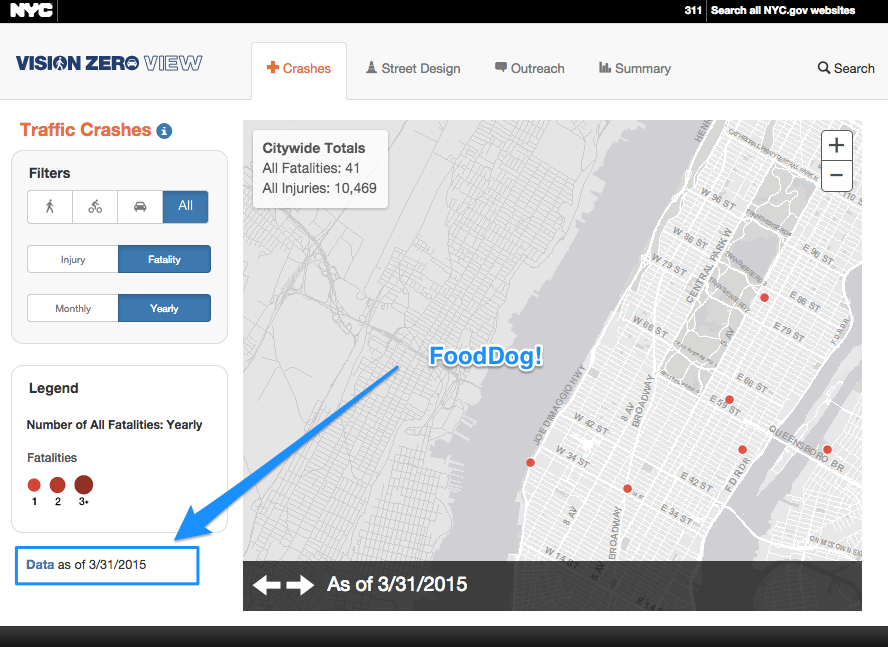The height and width of the screenshot is (647, 888).
Task: Click the 2 fatalities legend circle
Action: (57, 485)
